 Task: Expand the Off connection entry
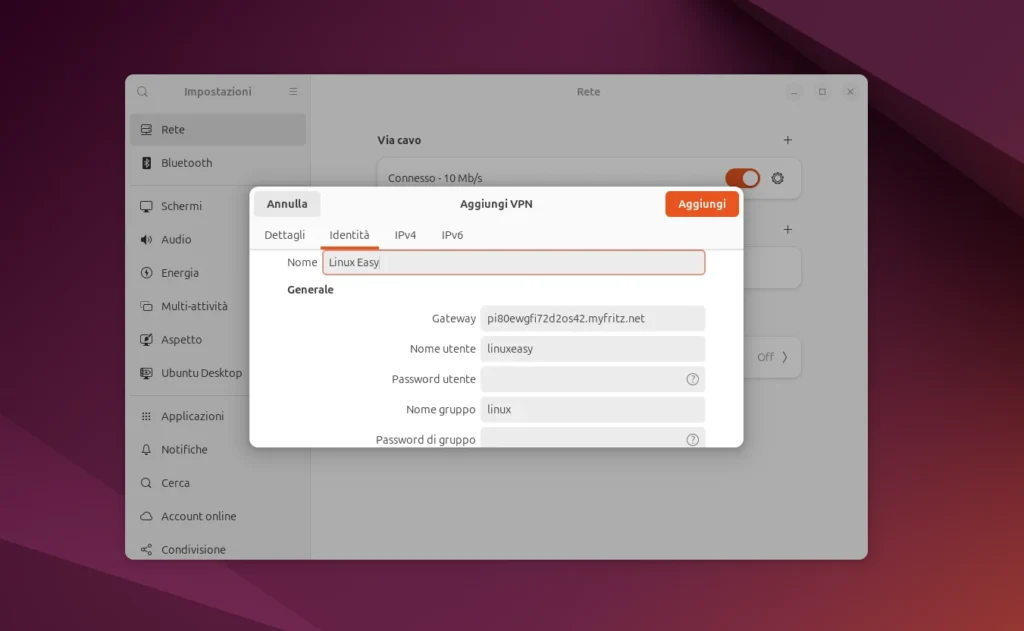(x=772, y=357)
